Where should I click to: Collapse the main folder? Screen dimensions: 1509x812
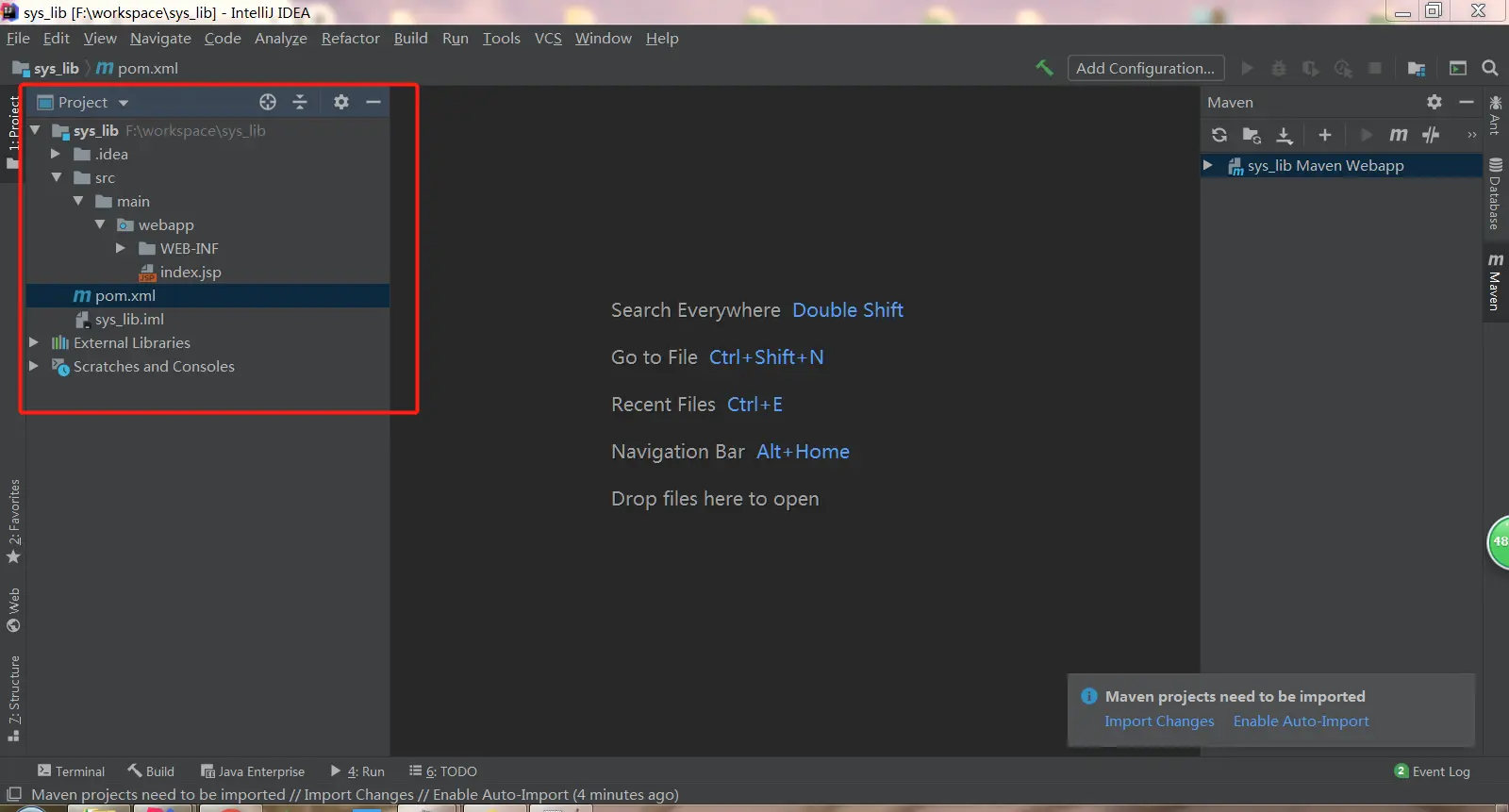point(78,201)
